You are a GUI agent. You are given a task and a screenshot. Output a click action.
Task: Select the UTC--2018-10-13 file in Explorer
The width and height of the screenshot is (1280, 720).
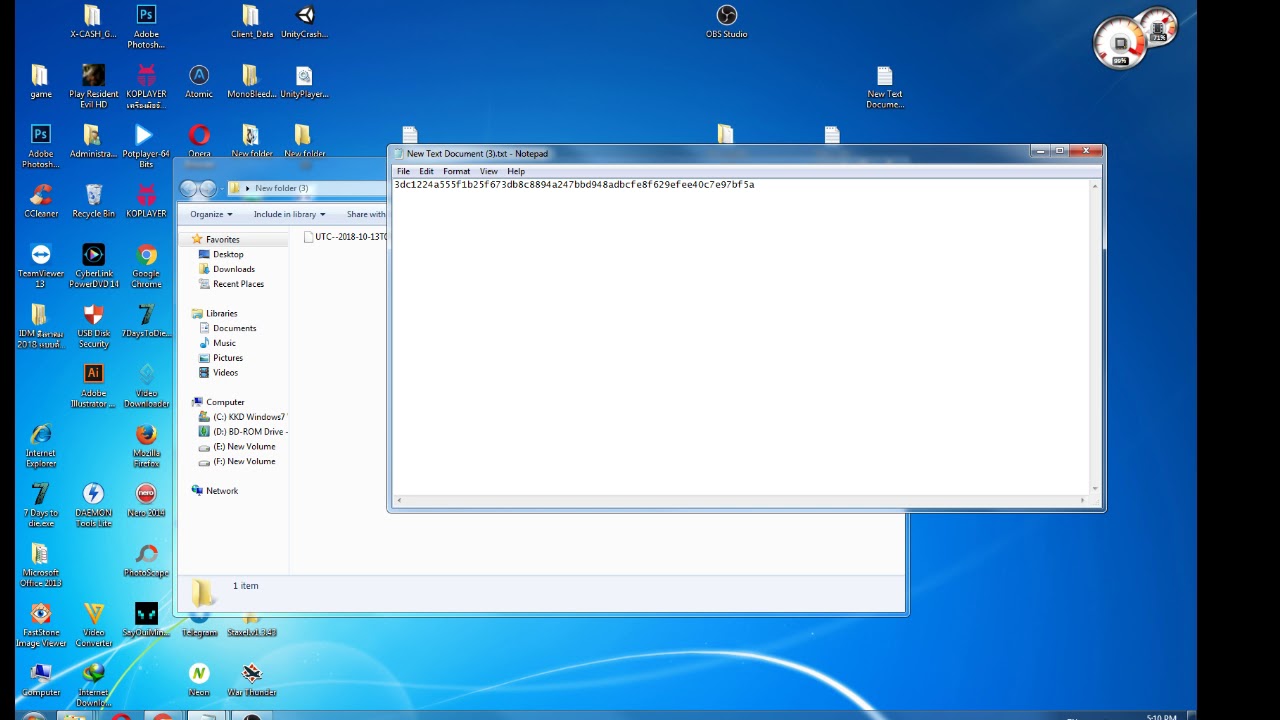[x=346, y=237]
